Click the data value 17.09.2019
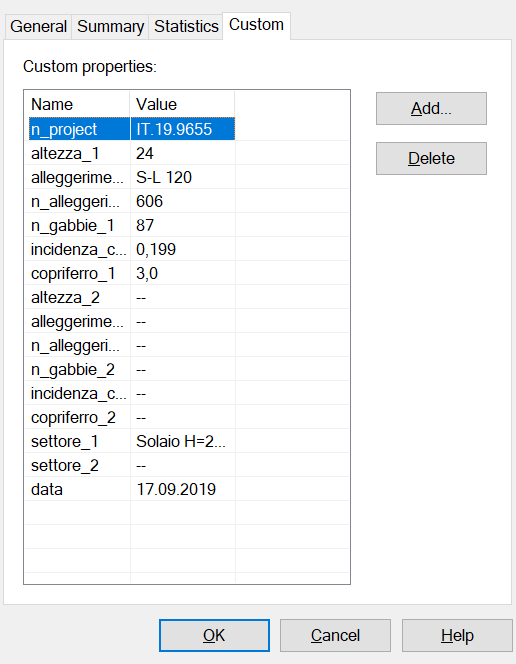This screenshot has width=516, height=664. coord(176,489)
